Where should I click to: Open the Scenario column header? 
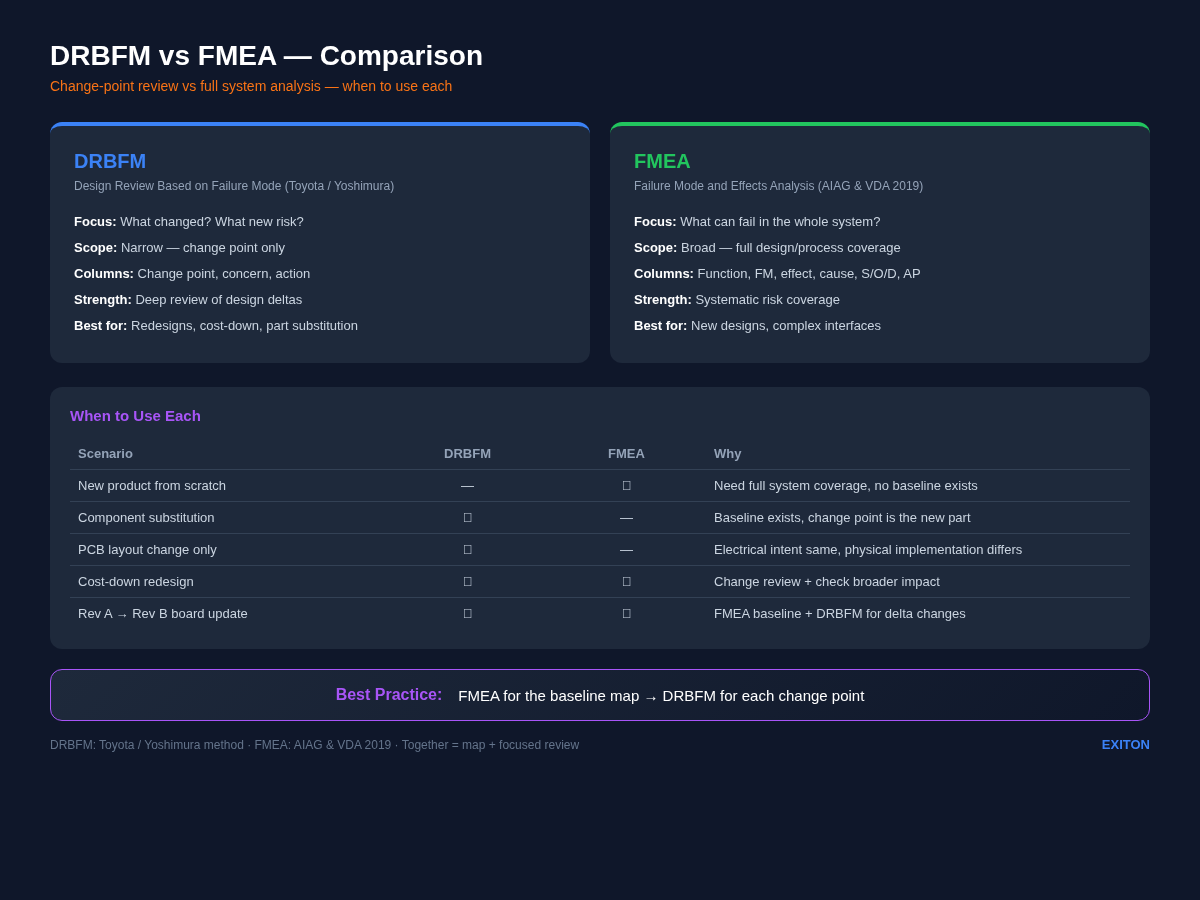pos(105,453)
